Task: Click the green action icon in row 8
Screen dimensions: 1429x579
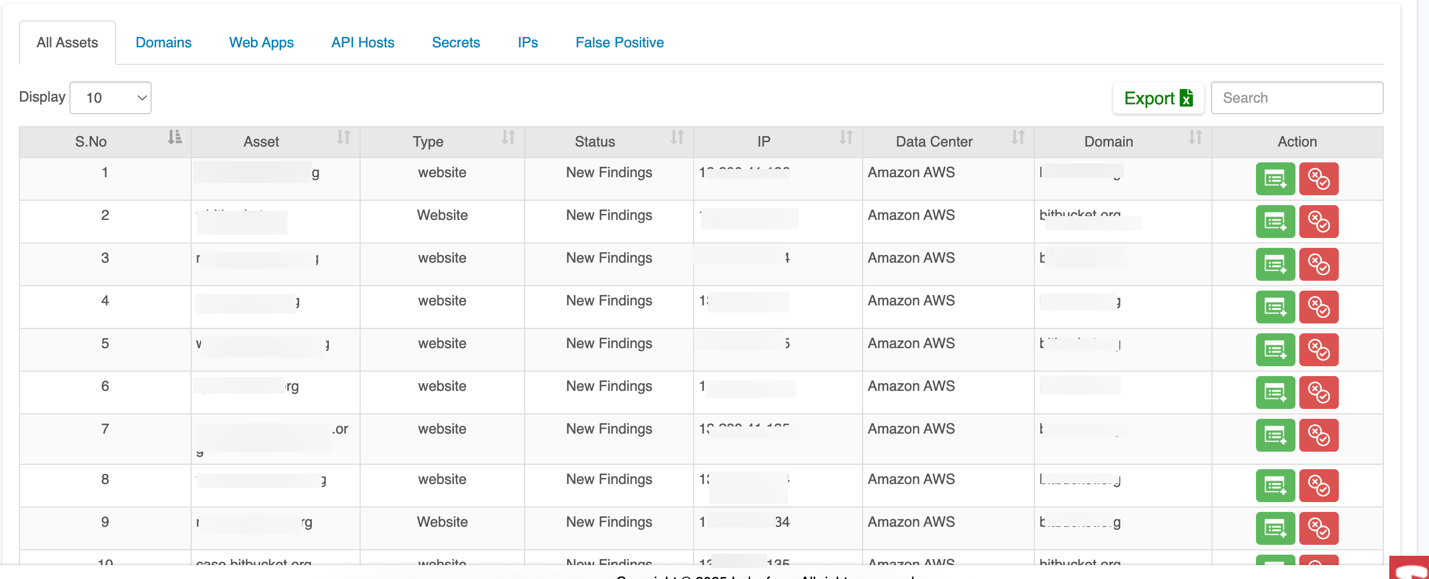Action: (1275, 486)
